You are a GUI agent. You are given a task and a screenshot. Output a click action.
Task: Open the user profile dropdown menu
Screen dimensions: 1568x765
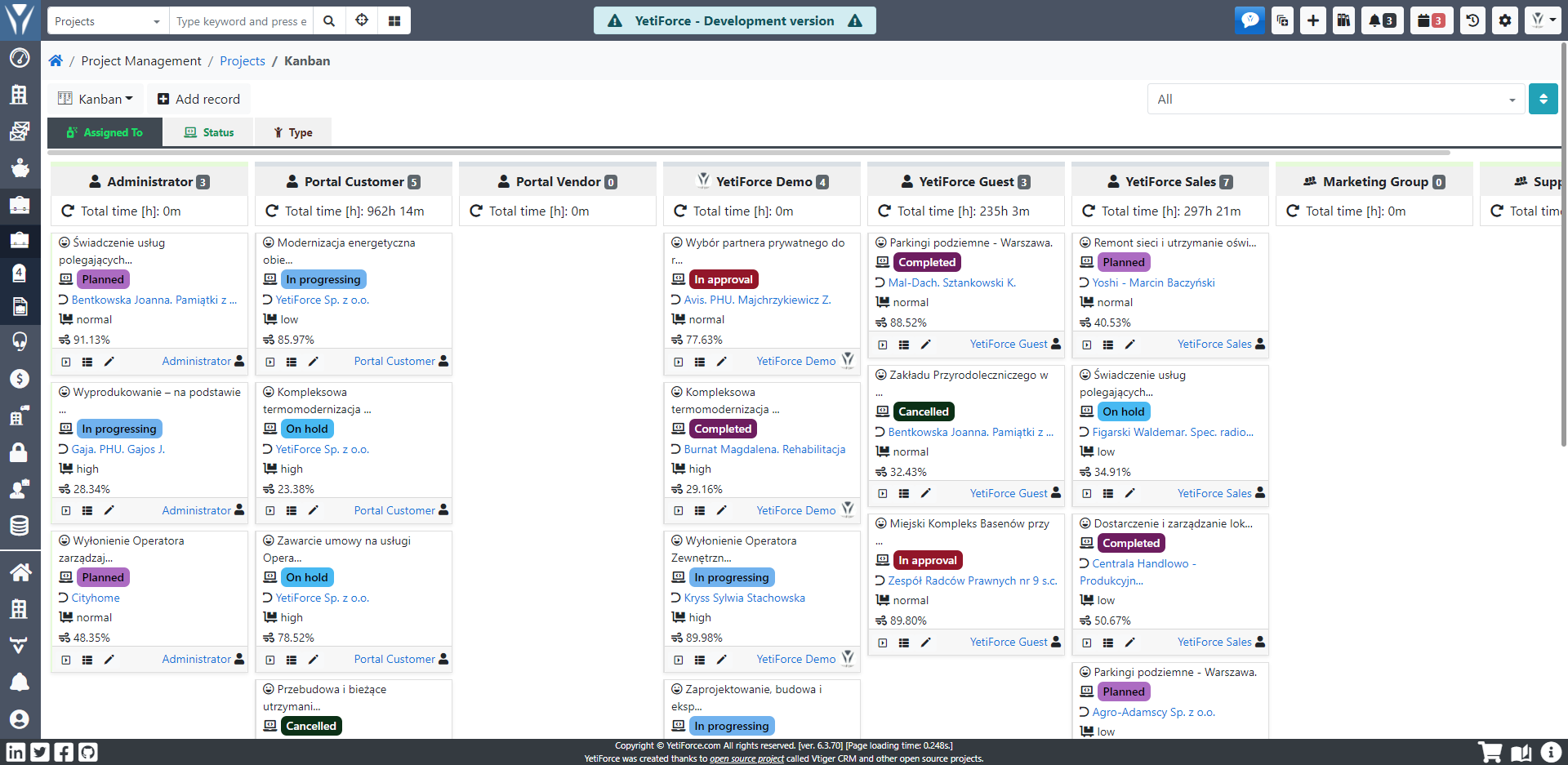point(1543,20)
